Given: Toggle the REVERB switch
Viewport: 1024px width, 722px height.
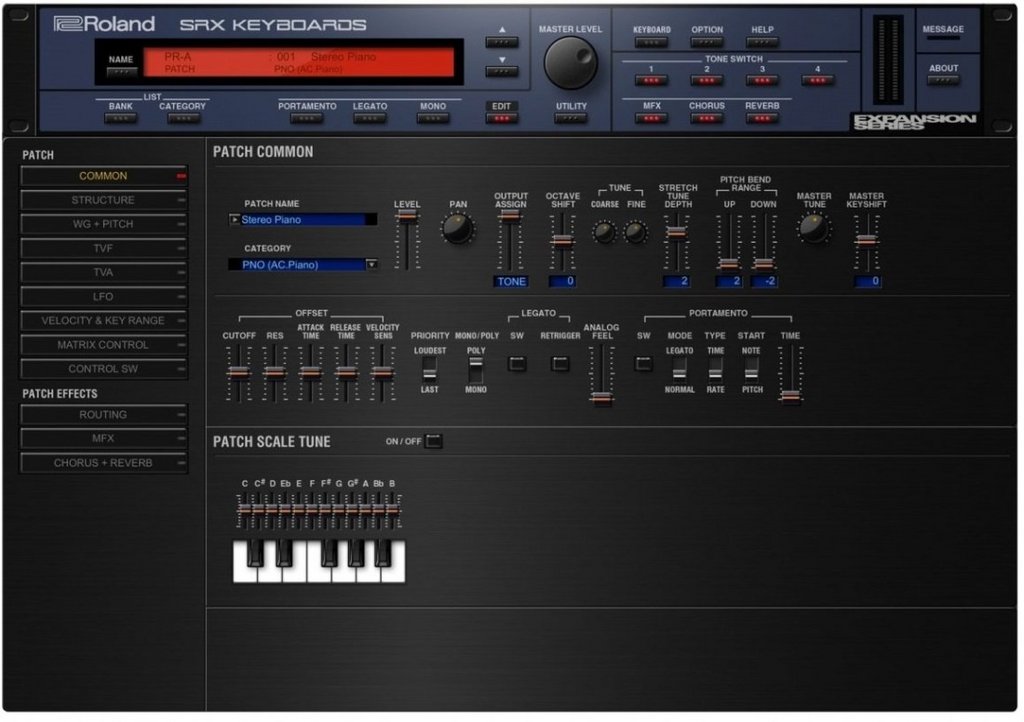Looking at the screenshot, I should [762, 118].
